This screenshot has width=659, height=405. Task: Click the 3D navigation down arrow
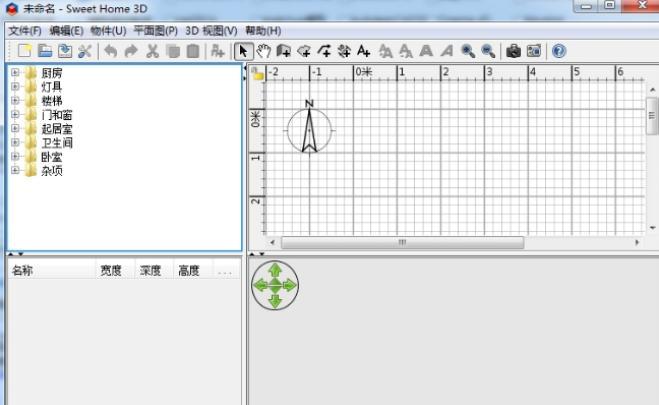tap(275, 301)
